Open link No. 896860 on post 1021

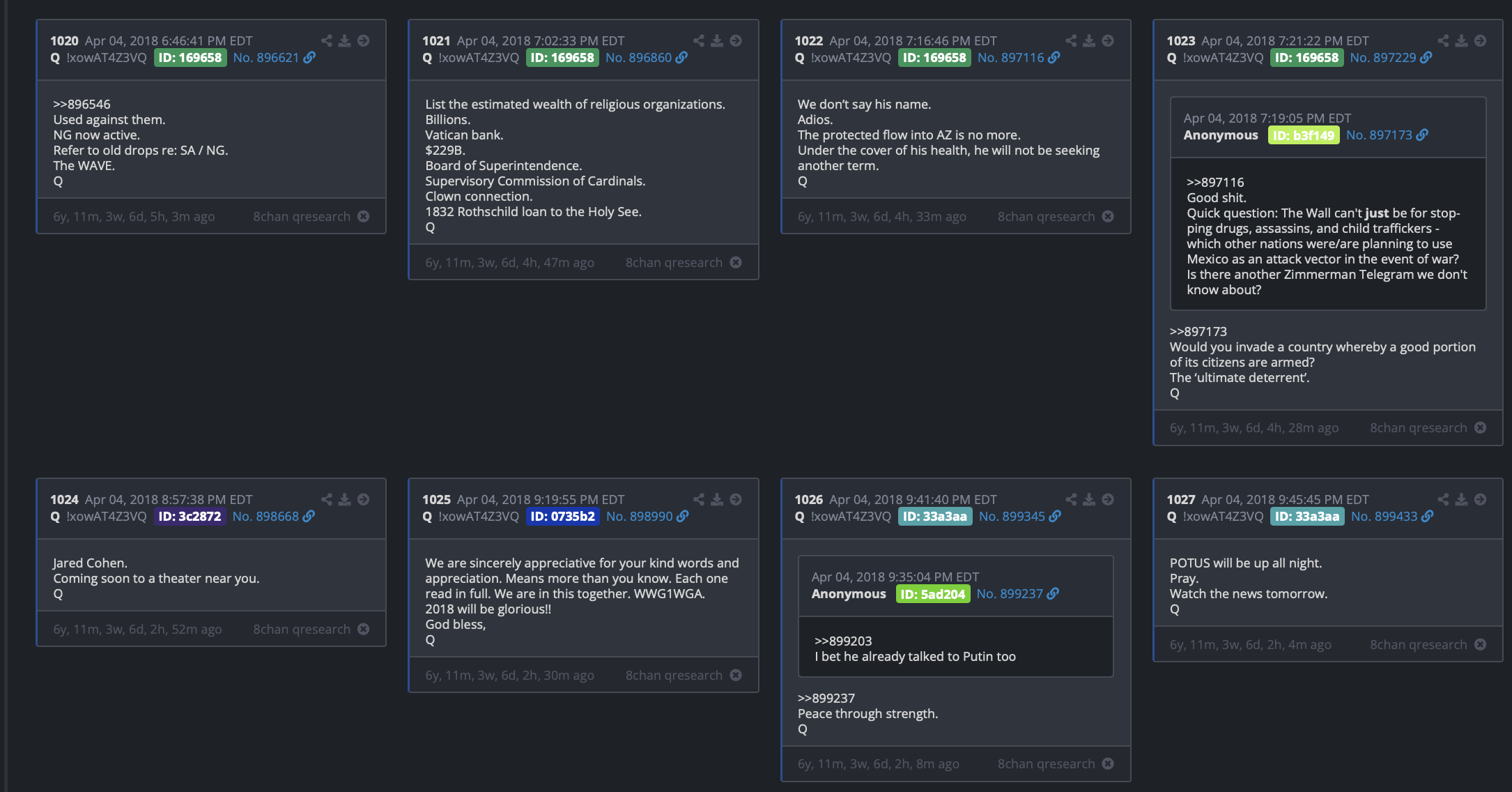[638, 58]
